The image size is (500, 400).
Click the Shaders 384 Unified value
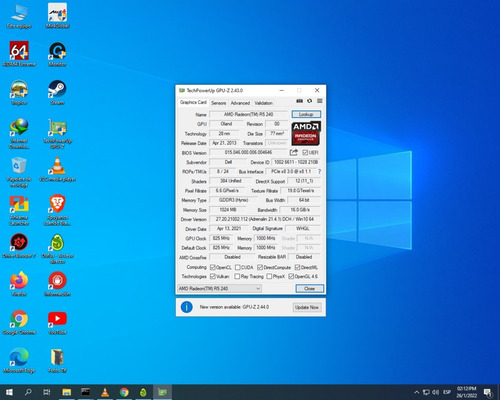click(231, 181)
